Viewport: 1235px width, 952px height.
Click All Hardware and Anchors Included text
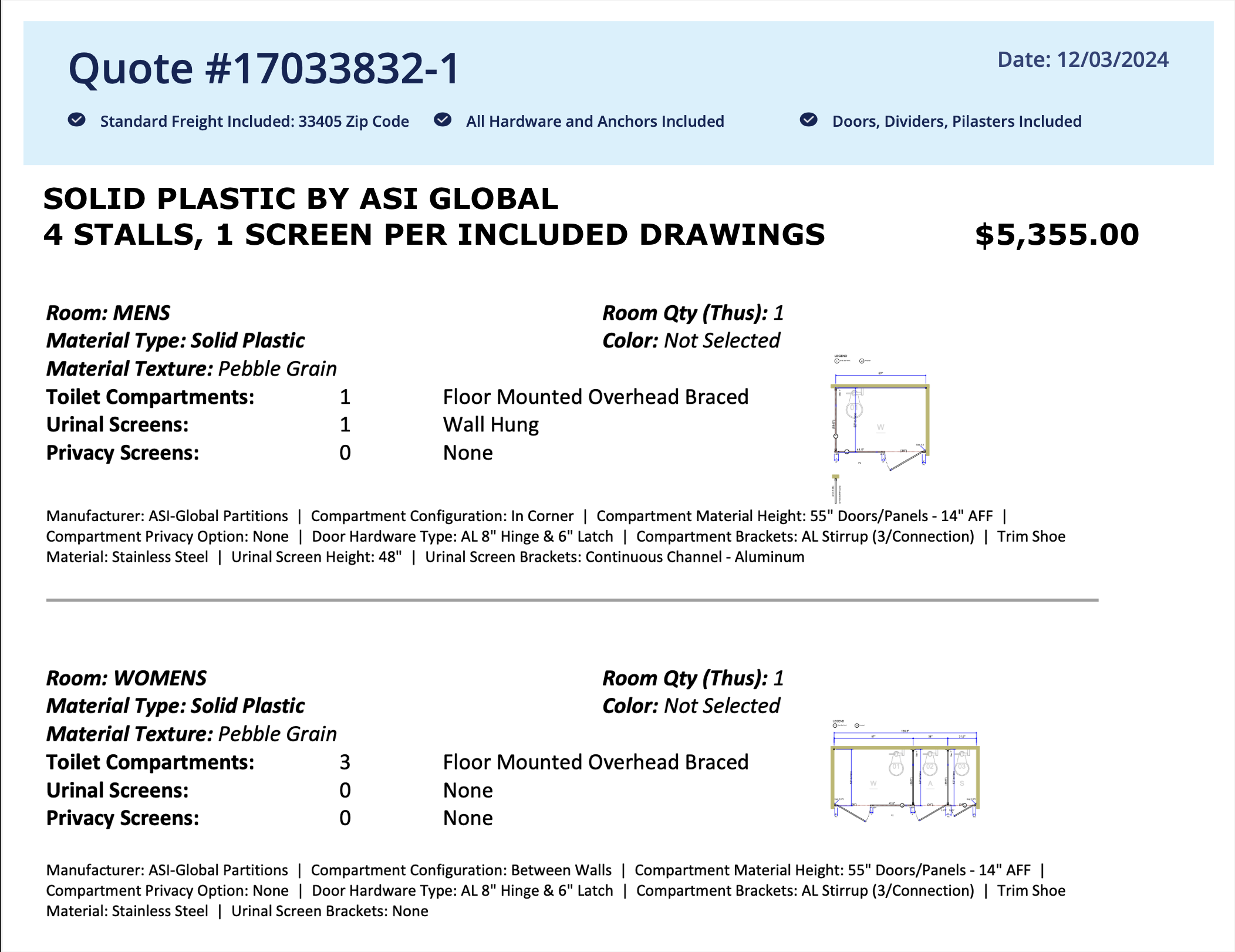click(x=595, y=121)
